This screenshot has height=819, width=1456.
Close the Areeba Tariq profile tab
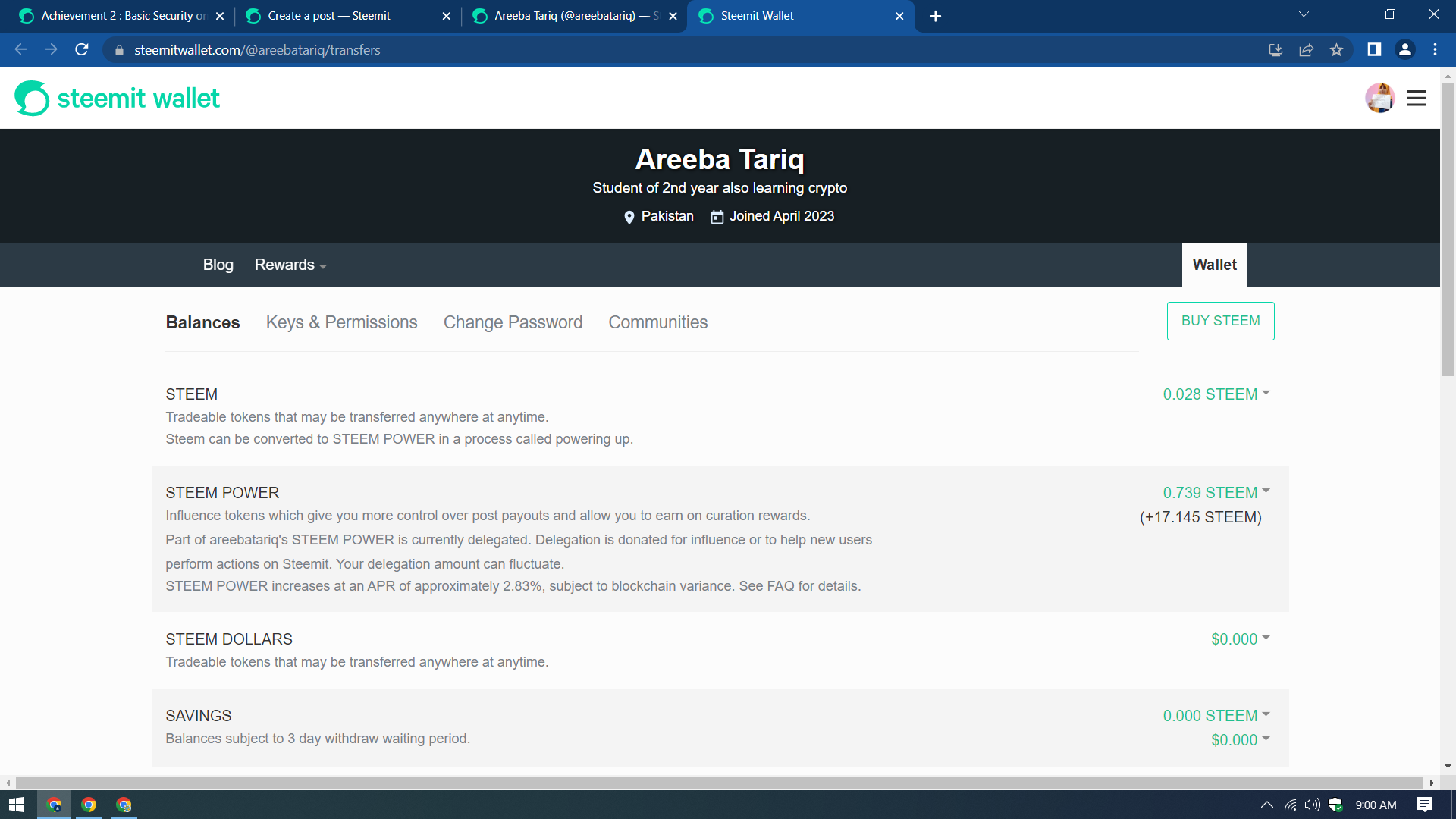(673, 16)
